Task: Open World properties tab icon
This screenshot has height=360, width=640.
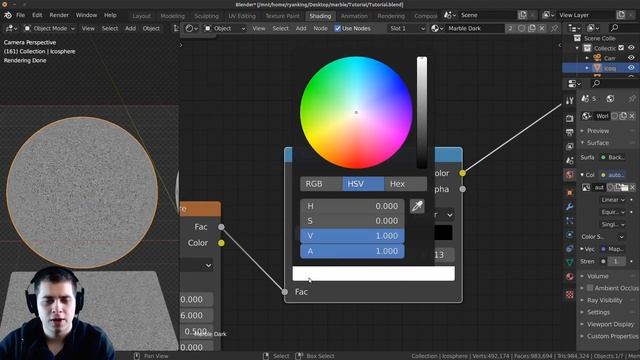Action: tap(569, 175)
